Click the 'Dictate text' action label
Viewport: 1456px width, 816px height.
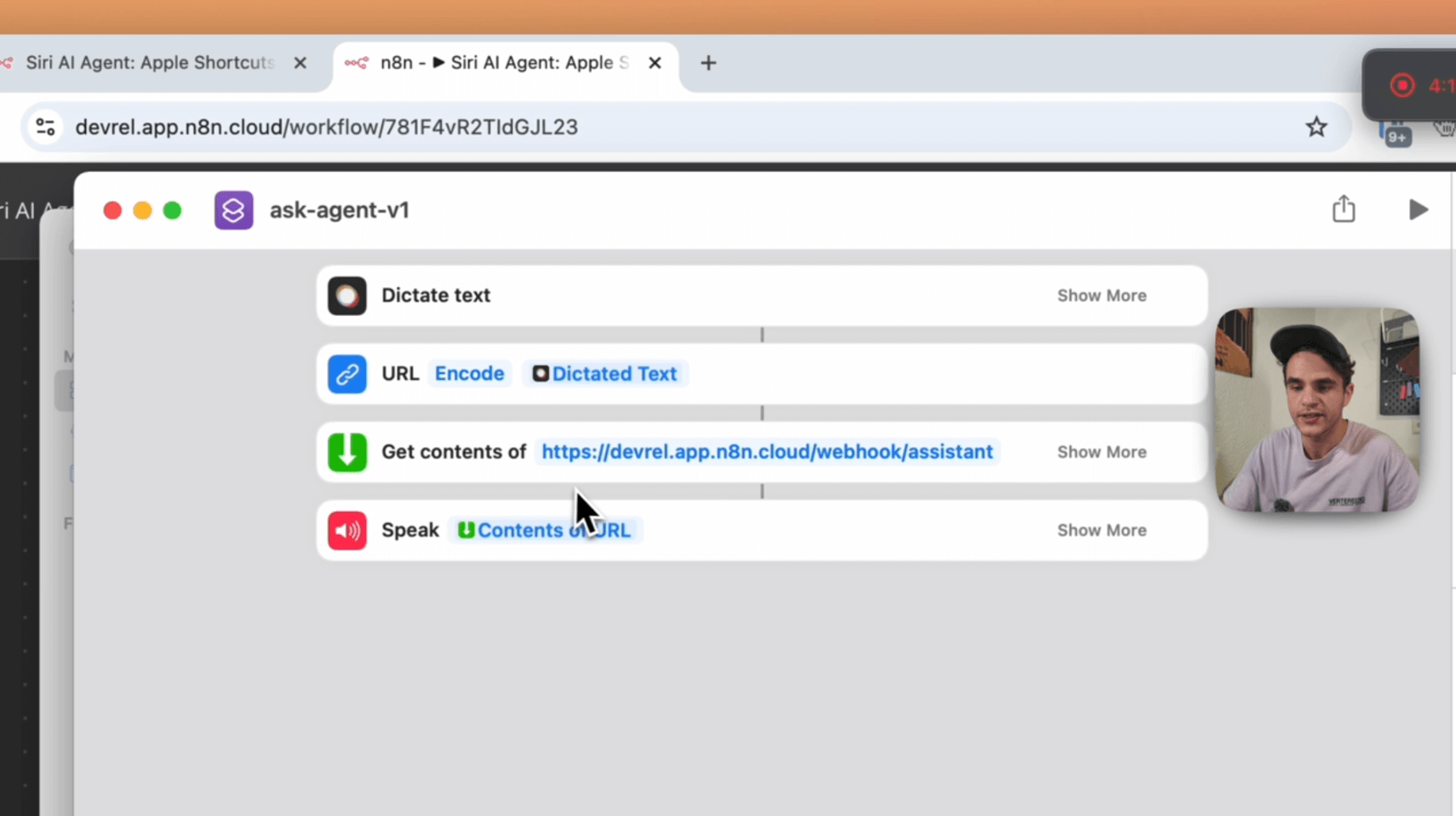436,296
